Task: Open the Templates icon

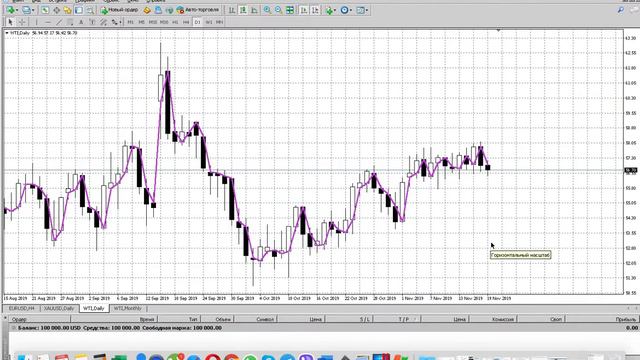Action: (x=360, y=10)
